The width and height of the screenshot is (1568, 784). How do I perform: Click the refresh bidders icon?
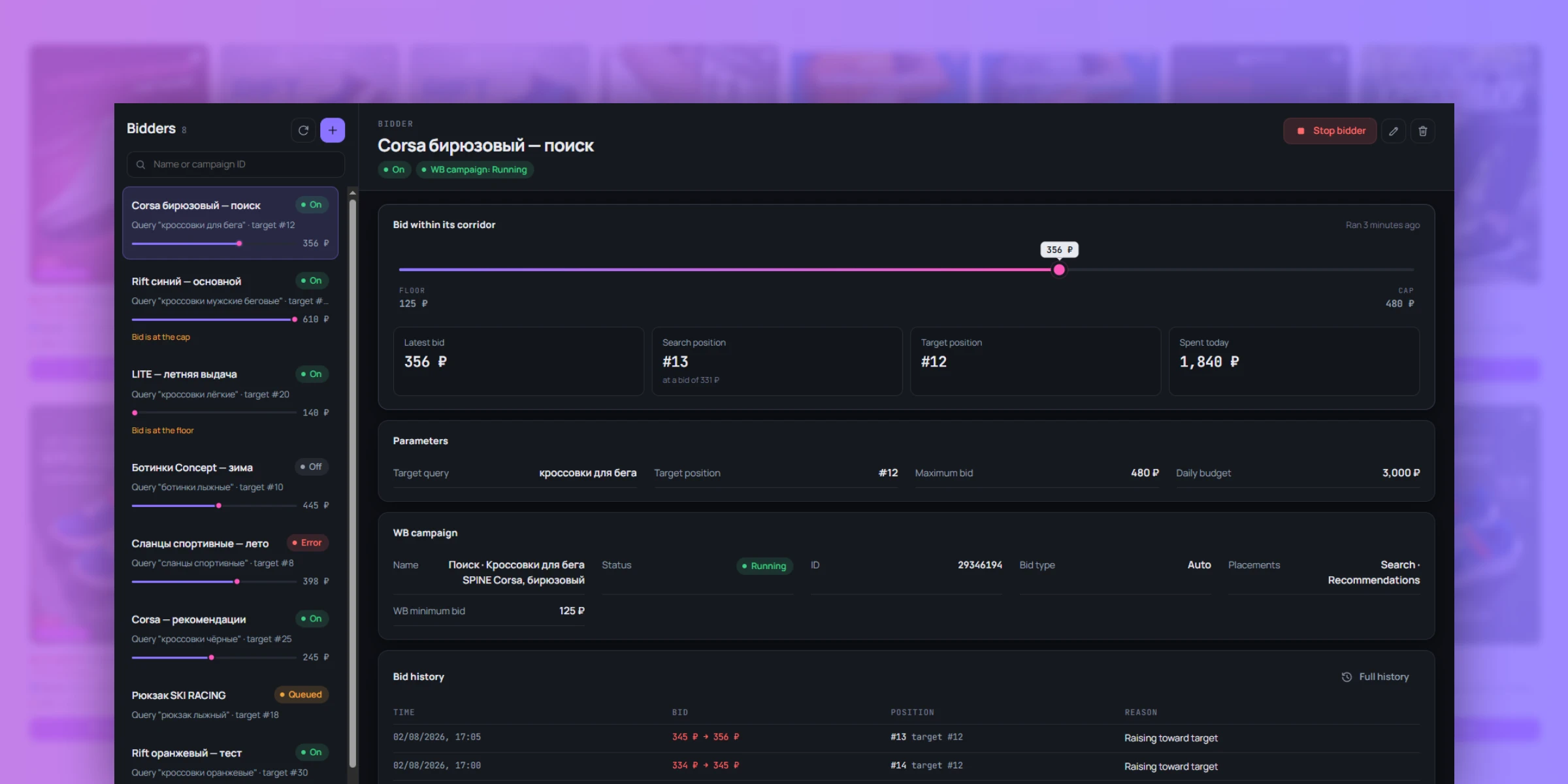coord(303,130)
